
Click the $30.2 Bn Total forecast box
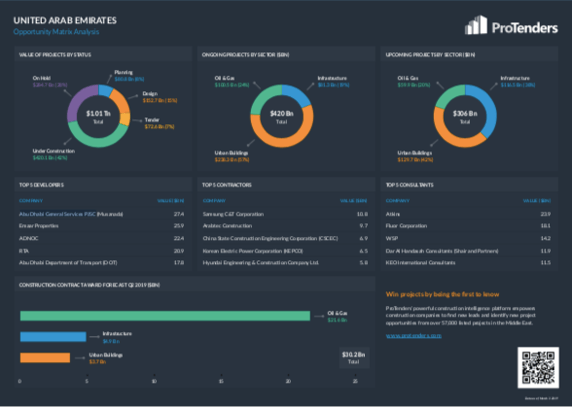click(x=353, y=357)
